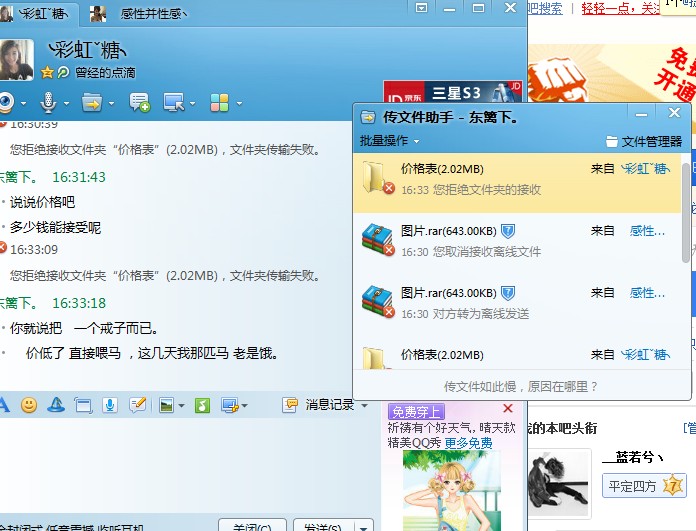Click the handwriting input pencil icon
Viewport: 696px width, 531px height.
[137, 405]
